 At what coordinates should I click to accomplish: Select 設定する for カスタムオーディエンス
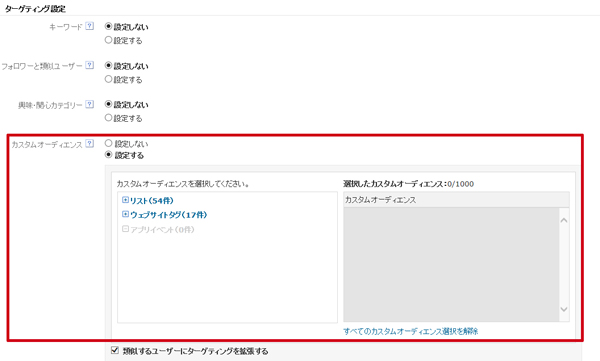[x=108, y=155]
